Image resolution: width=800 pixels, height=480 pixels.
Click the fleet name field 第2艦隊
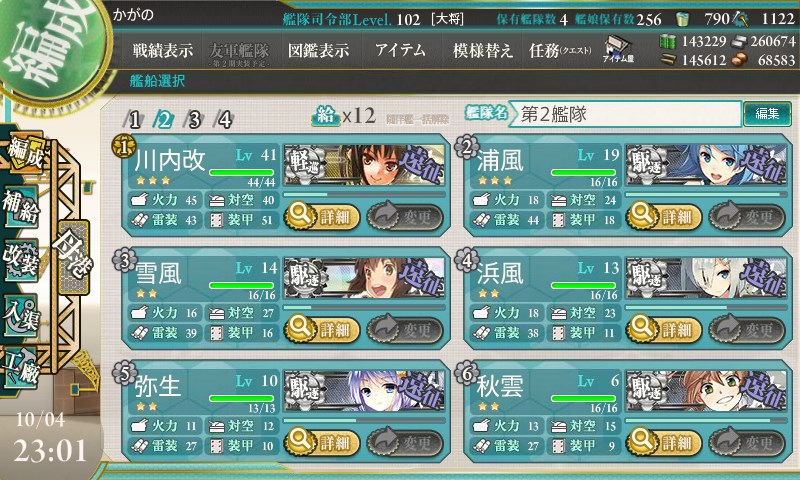pos(626,114)
